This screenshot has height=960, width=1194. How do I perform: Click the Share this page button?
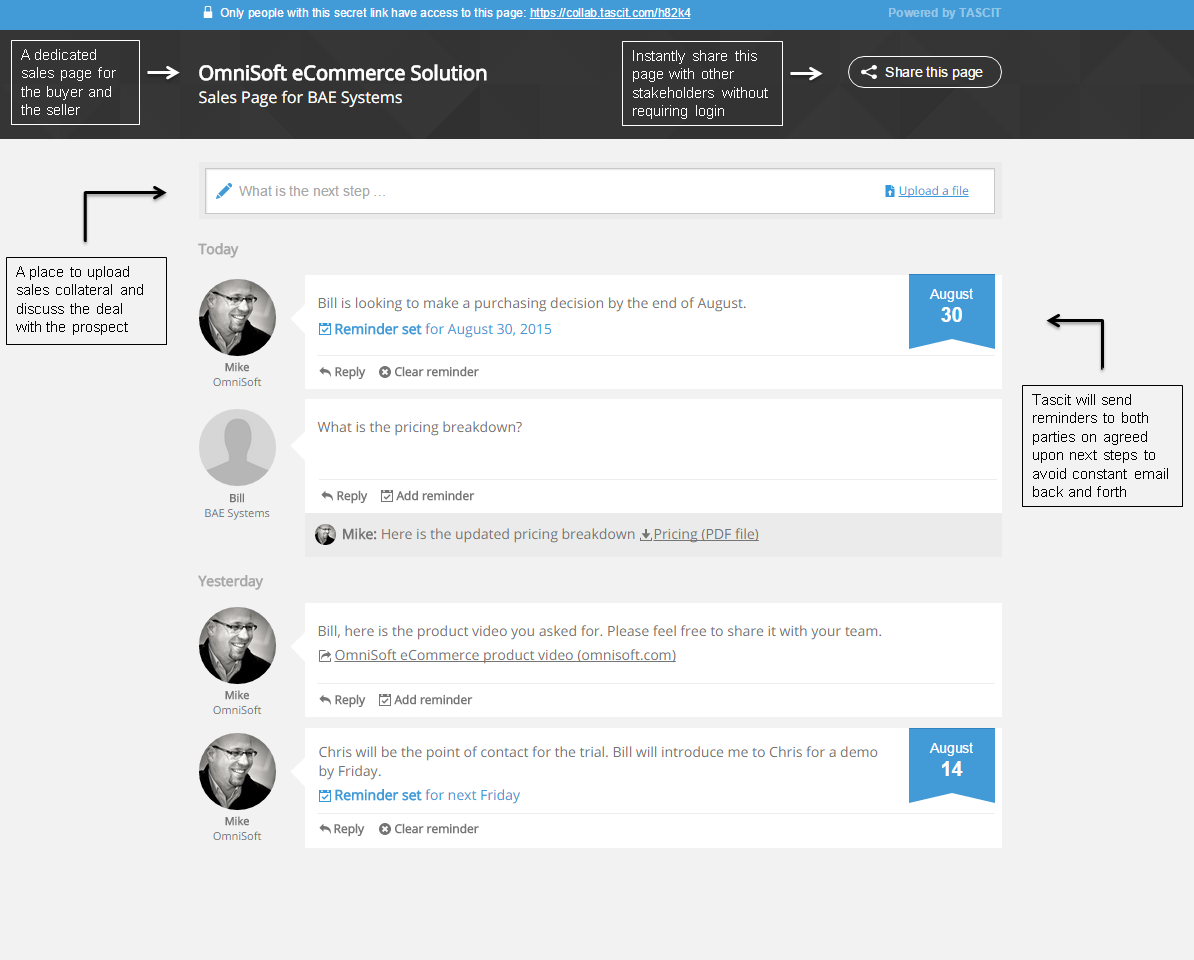click(924, 72)
